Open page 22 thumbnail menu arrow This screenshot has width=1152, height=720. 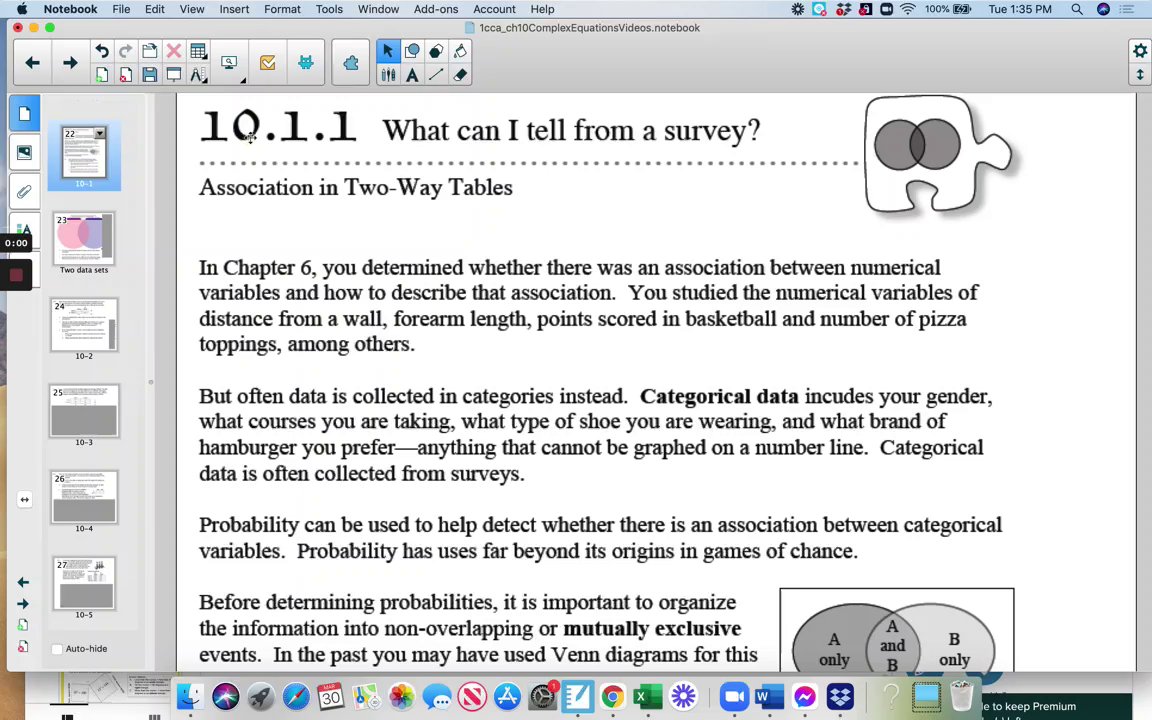[x=99, y=133]
